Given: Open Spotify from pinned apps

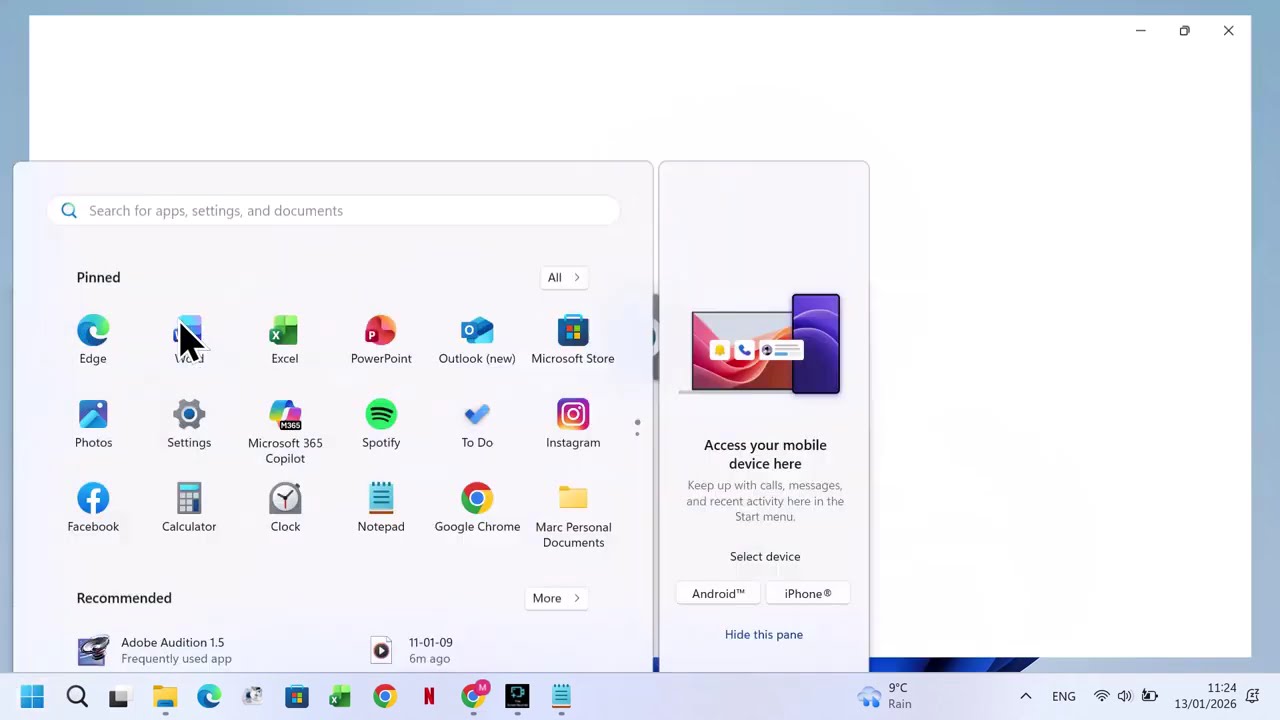Looking at the screenshot, I should click(381, 424).
